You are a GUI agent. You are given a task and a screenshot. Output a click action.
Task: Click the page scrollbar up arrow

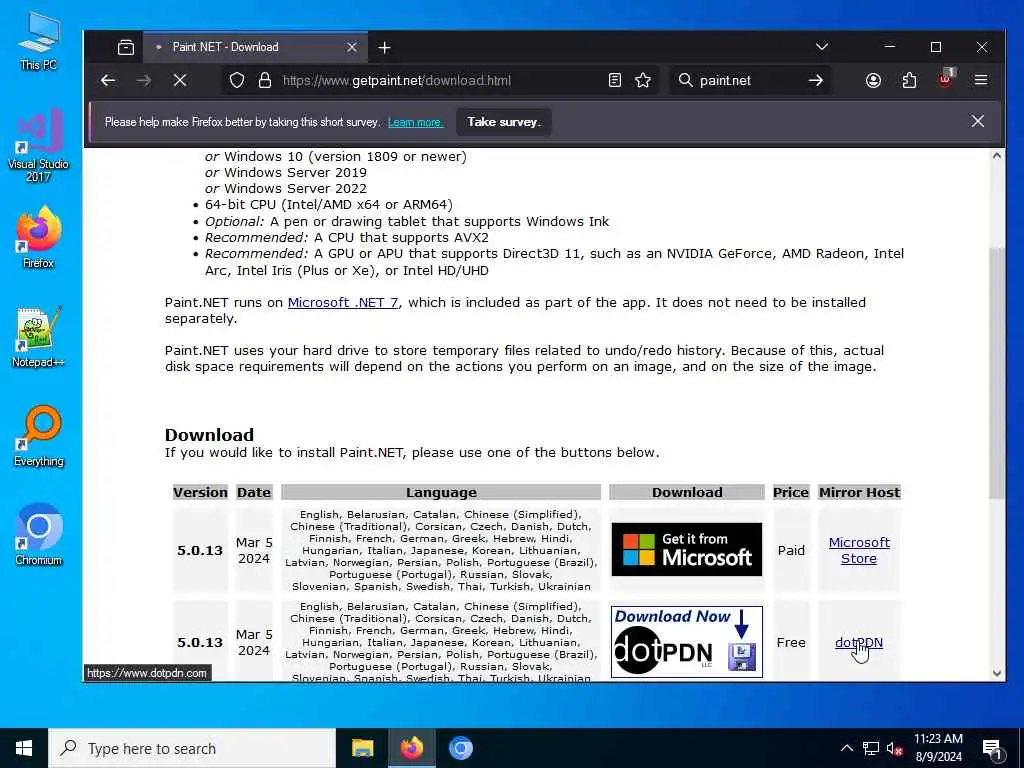[997, 155]
